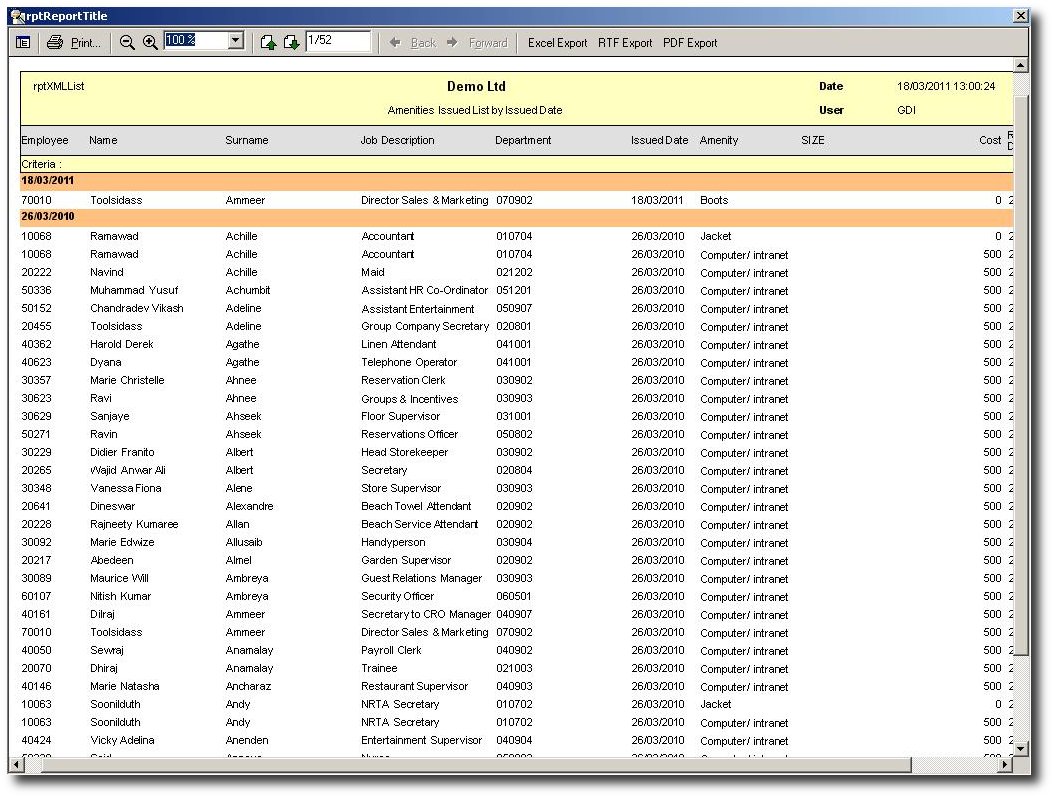
Task: Click the zoom in magnifier icon
Action: point(150,43)
